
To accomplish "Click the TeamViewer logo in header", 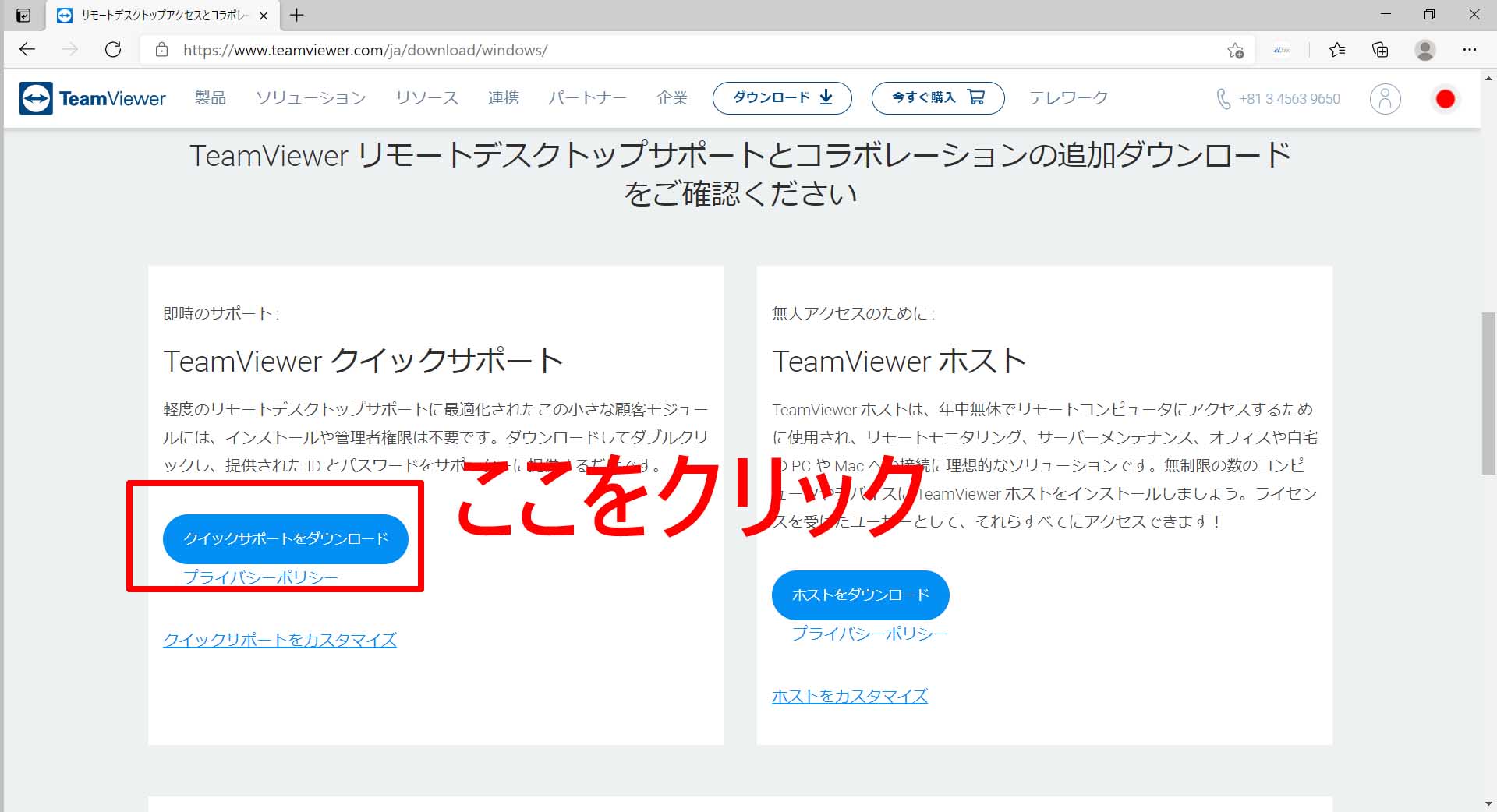I will (93, 98).
